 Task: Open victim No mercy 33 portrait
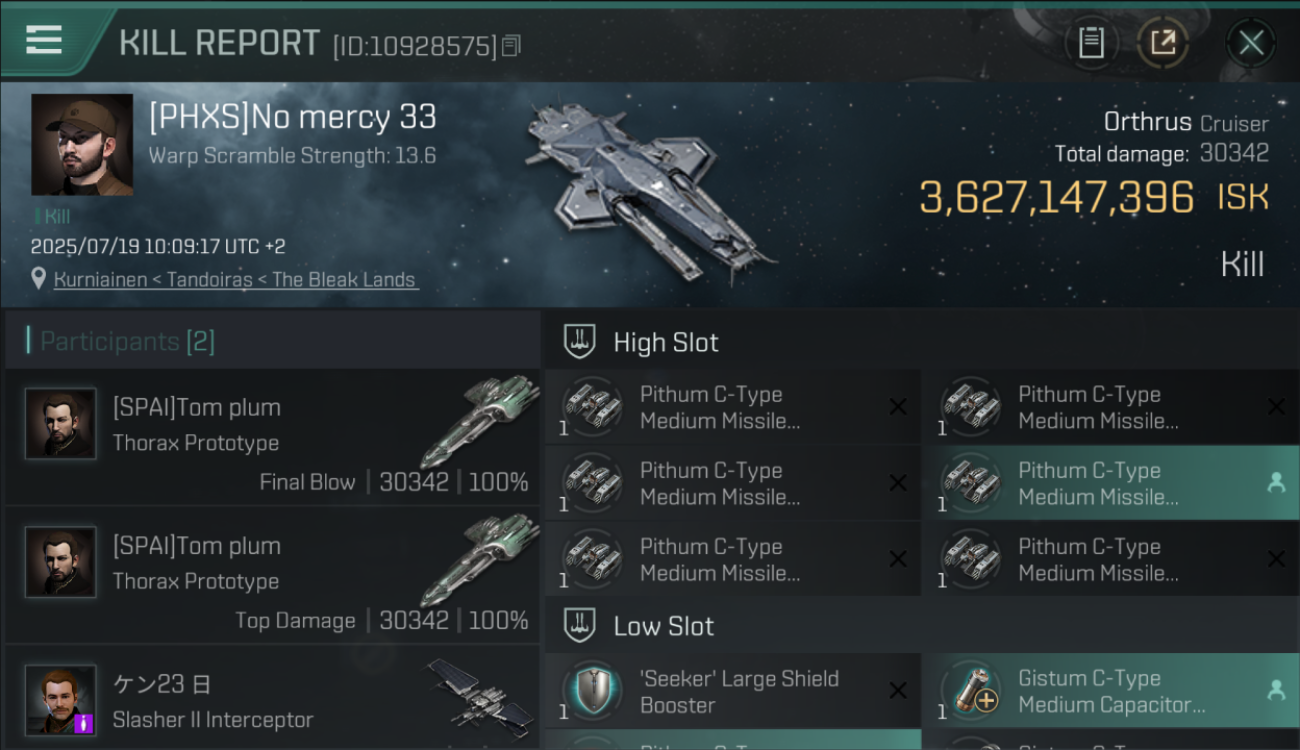(82, 145)
